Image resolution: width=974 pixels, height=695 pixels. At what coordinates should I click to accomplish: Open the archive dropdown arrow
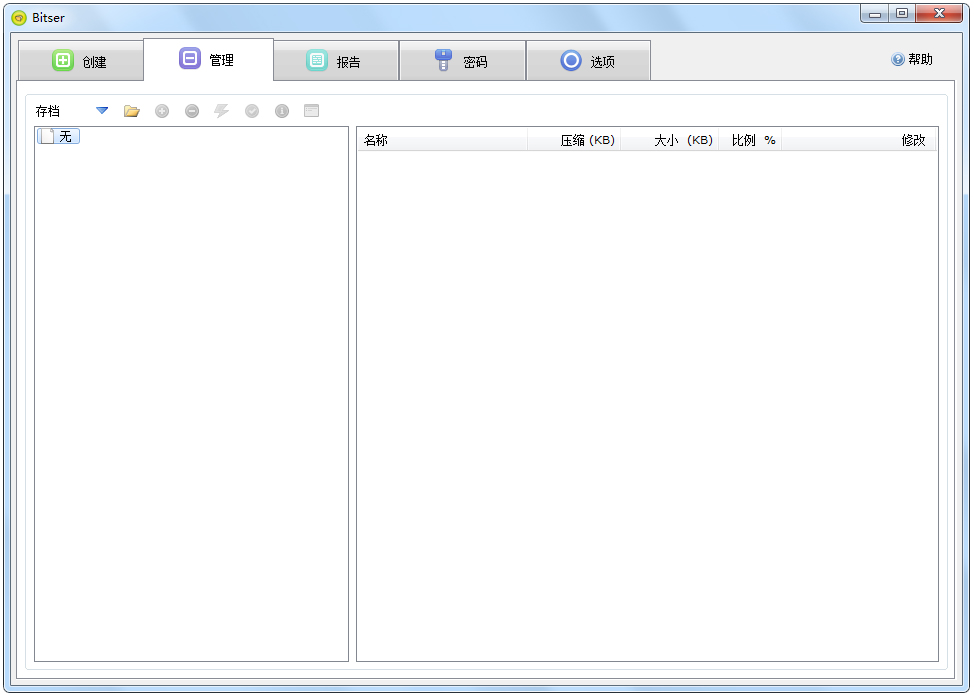click(102, 111)
